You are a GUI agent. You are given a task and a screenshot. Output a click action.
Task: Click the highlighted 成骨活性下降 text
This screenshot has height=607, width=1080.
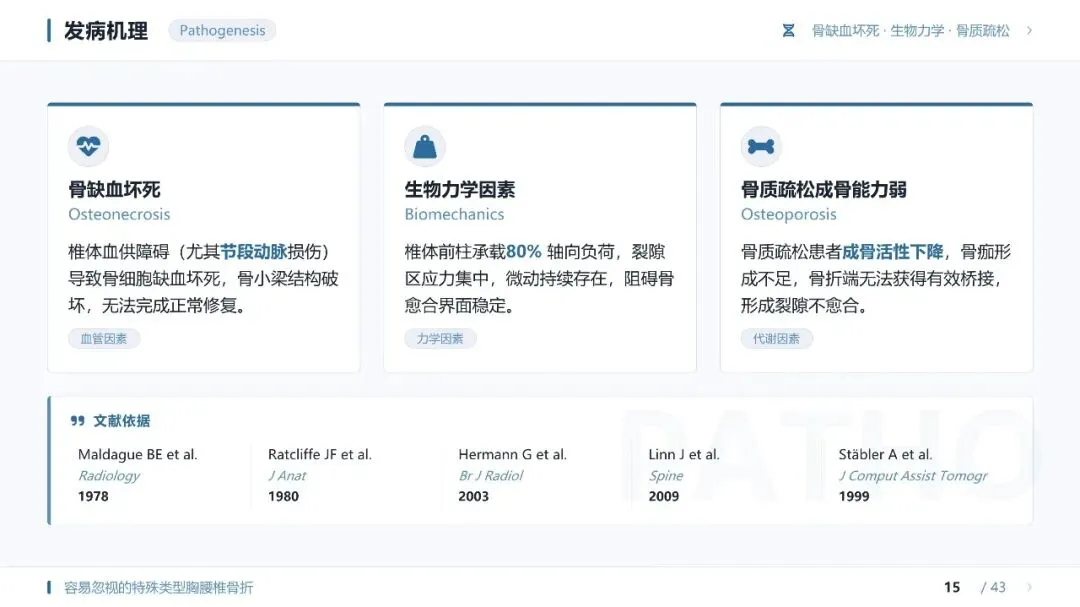click(x=893, y=251)
